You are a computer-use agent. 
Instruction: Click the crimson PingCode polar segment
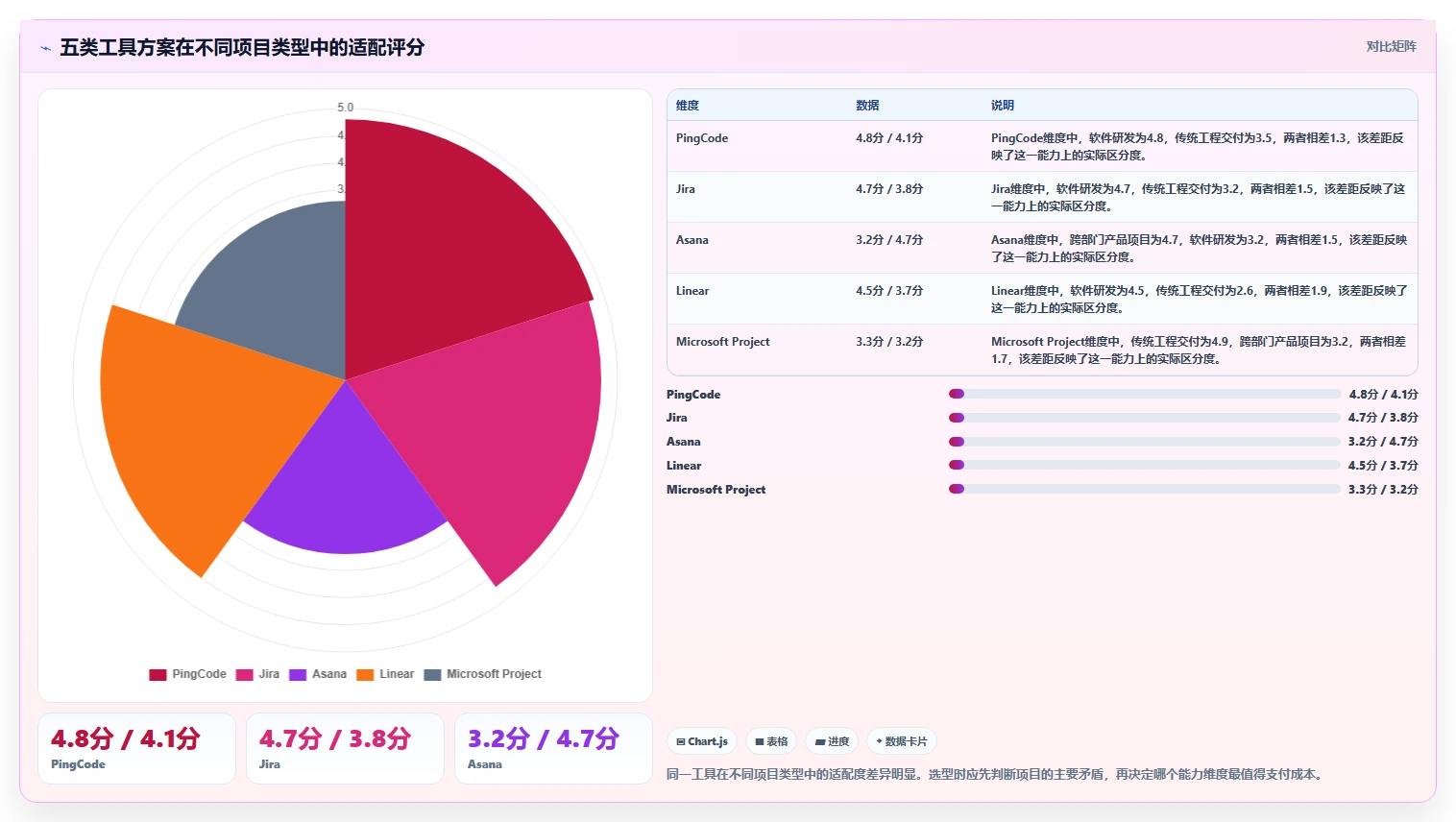pos(442,250)
